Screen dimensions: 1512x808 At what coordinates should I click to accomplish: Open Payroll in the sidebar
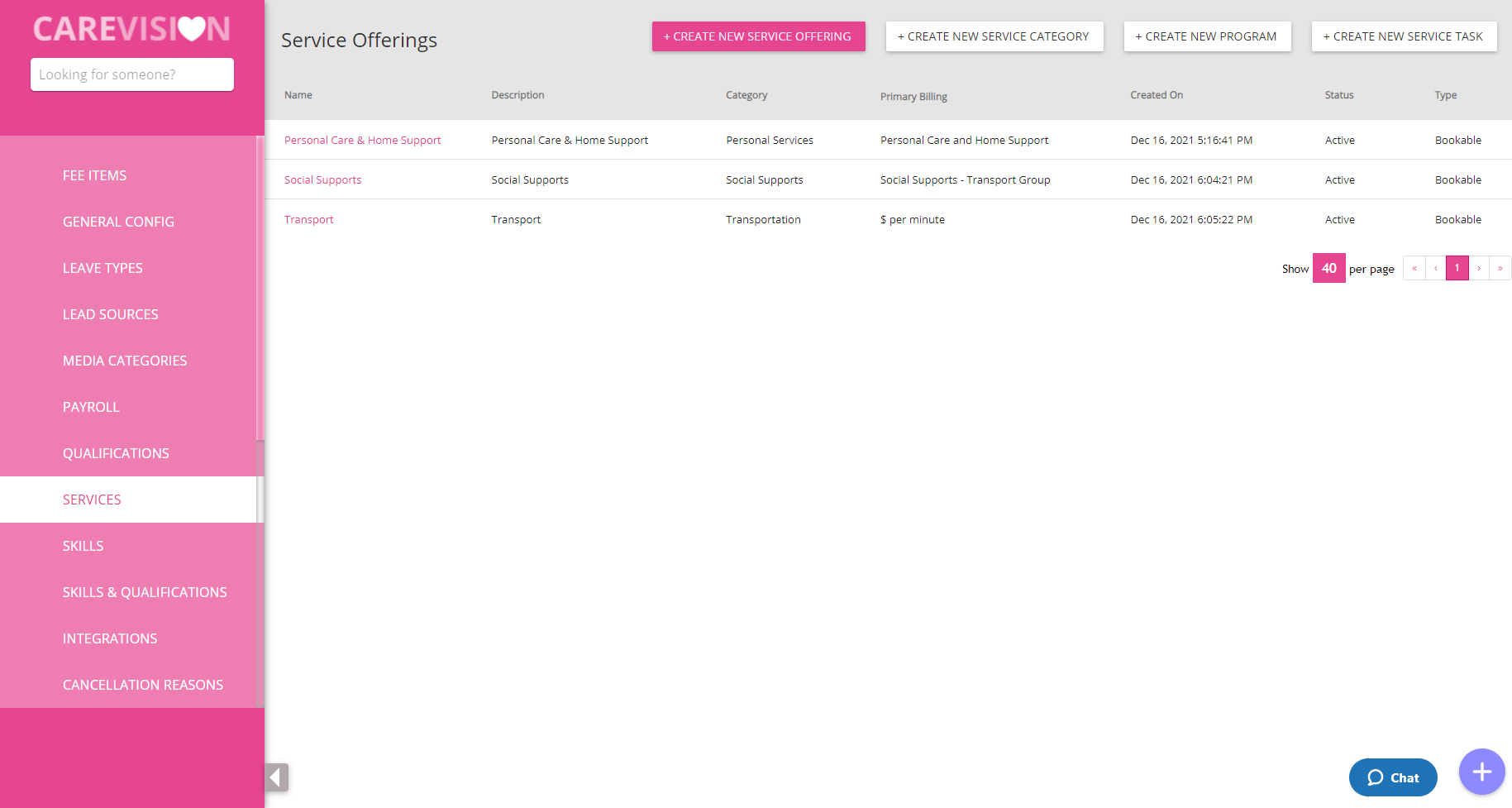[x=91, y=407]
